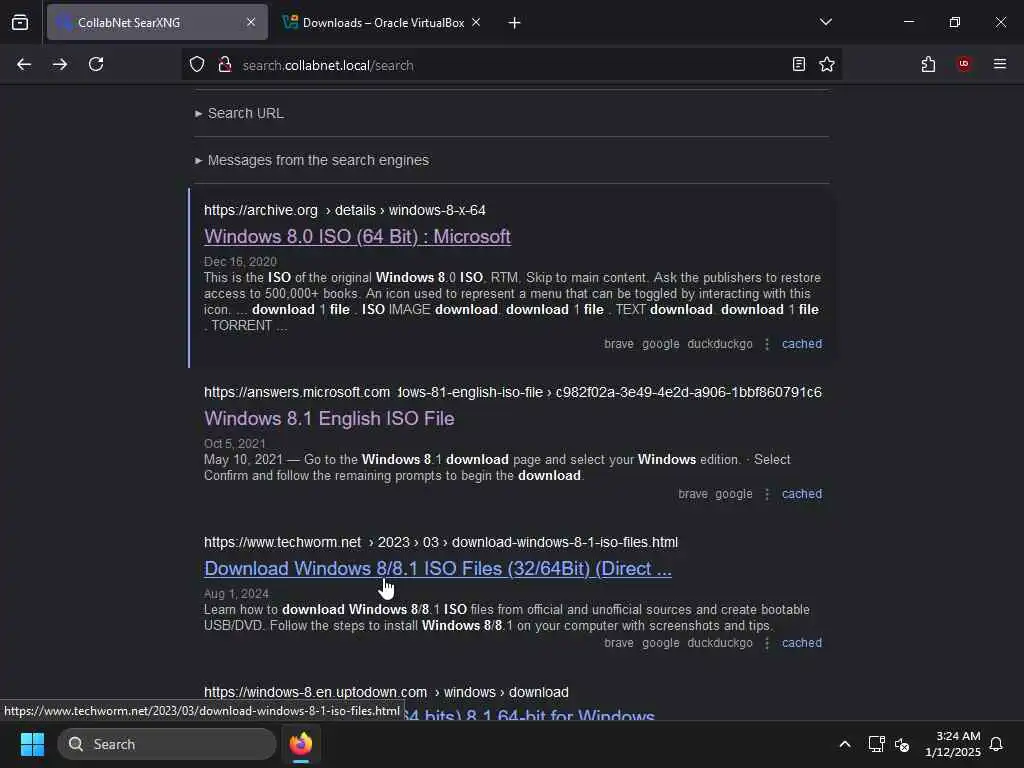This screenshot has width=1024, height=768.
Task: Go forward with the forward arrow
Action: coord(60,65)
